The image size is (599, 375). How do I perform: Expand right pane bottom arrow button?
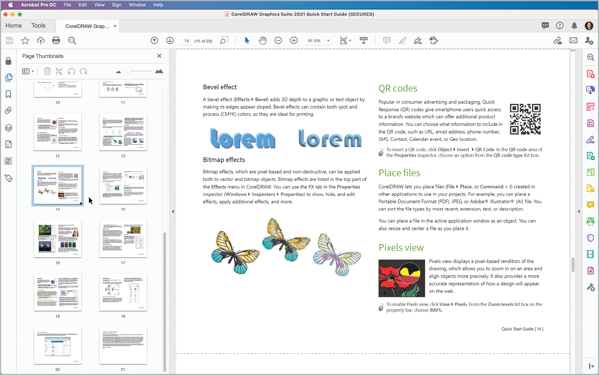coord(591,366)
